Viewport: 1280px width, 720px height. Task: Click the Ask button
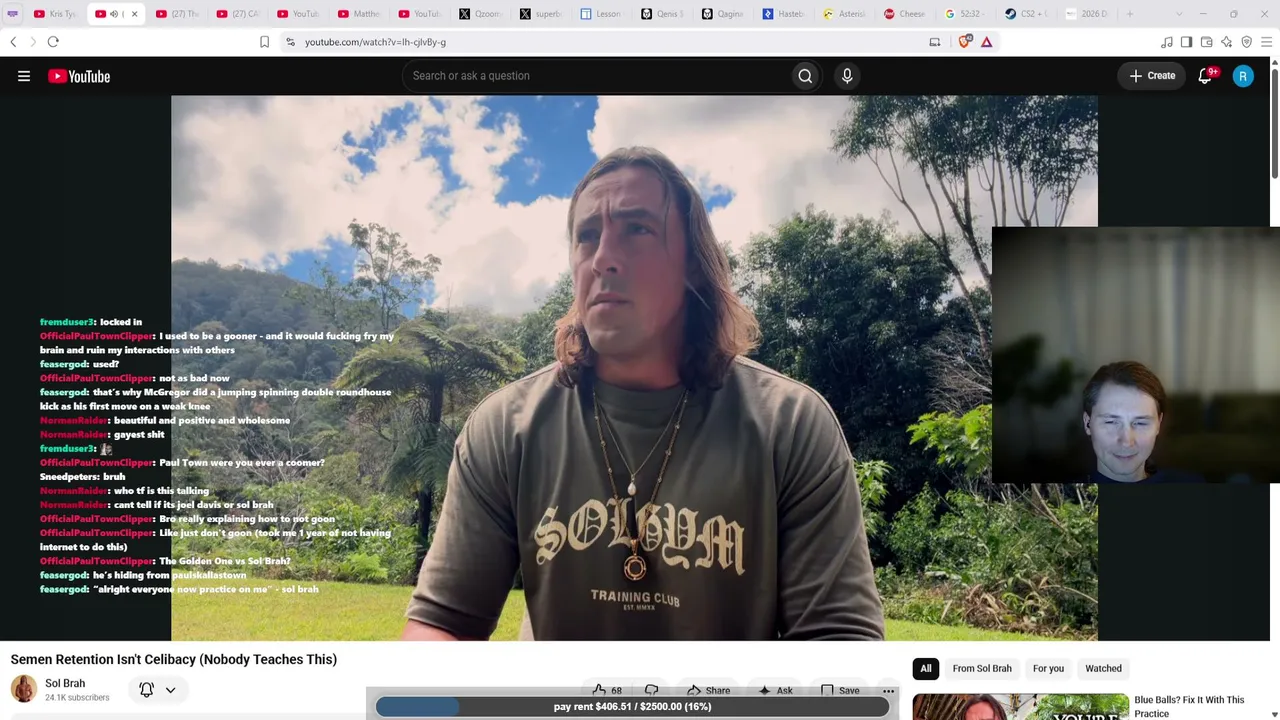point(776,690)
